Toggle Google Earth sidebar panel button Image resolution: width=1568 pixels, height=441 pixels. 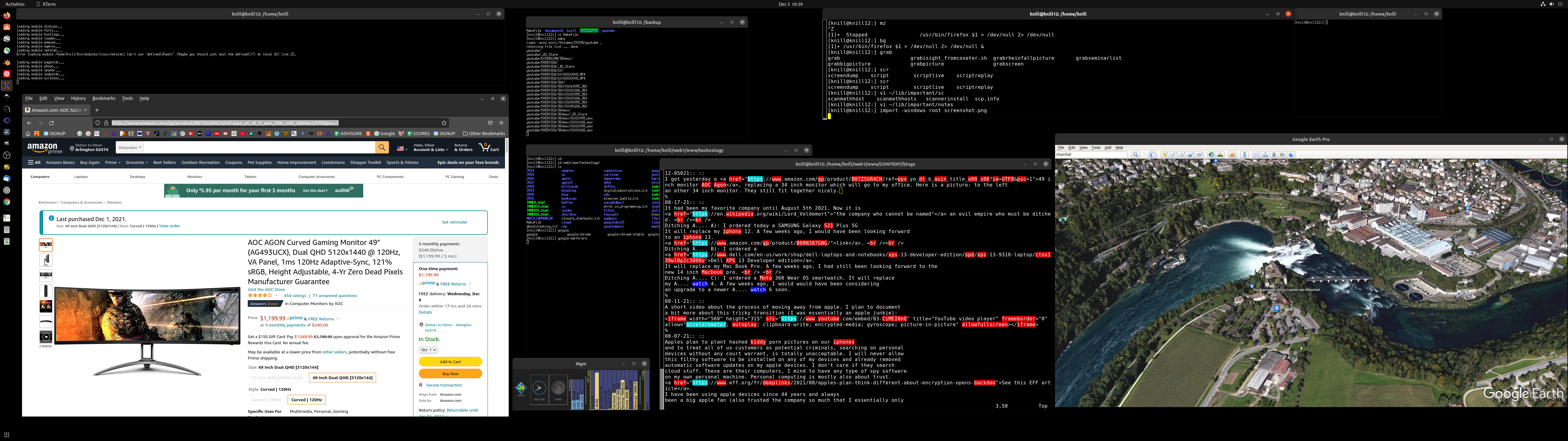(1153, 155)
